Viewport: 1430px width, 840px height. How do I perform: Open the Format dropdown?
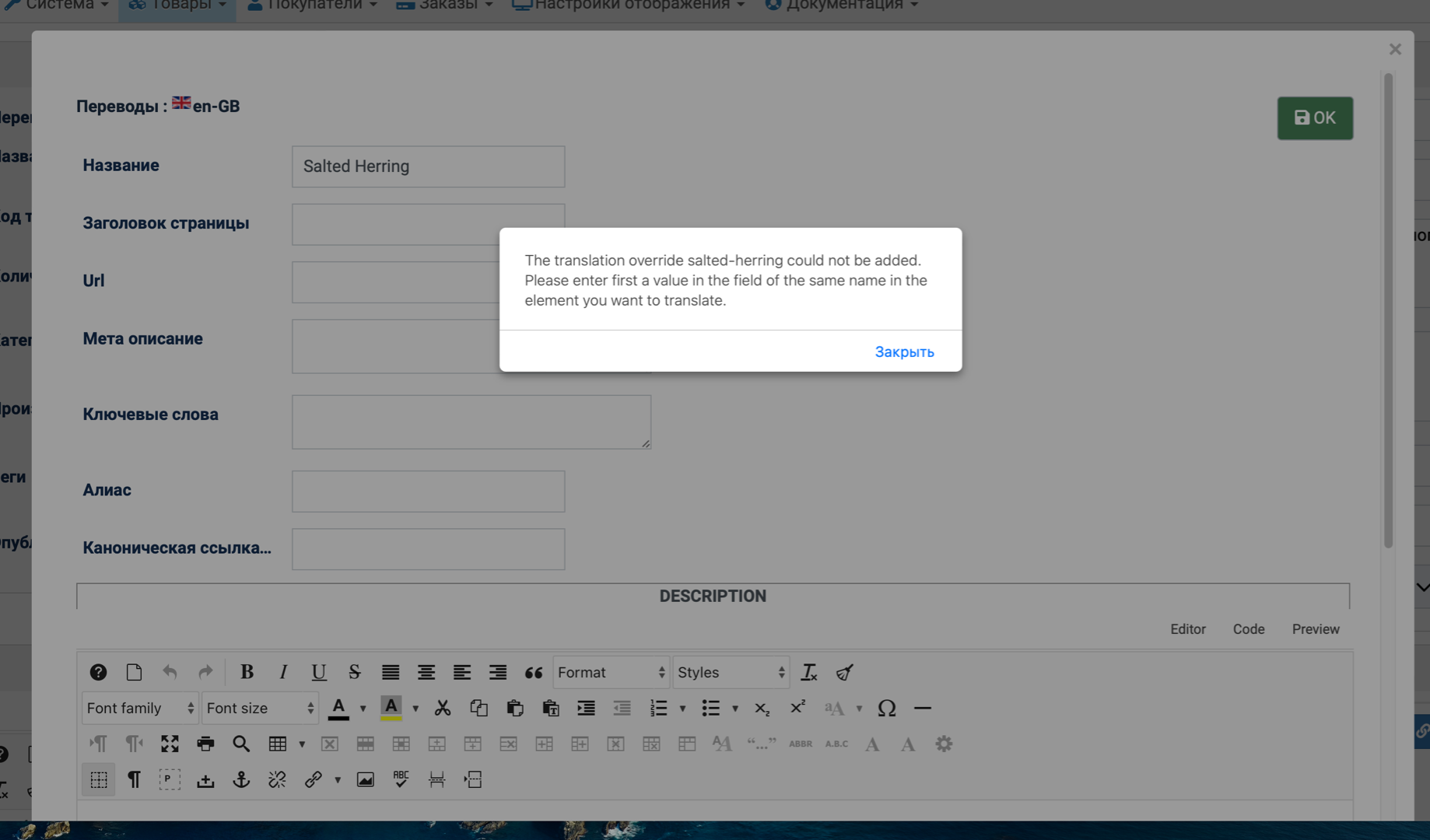pos(611,672)
